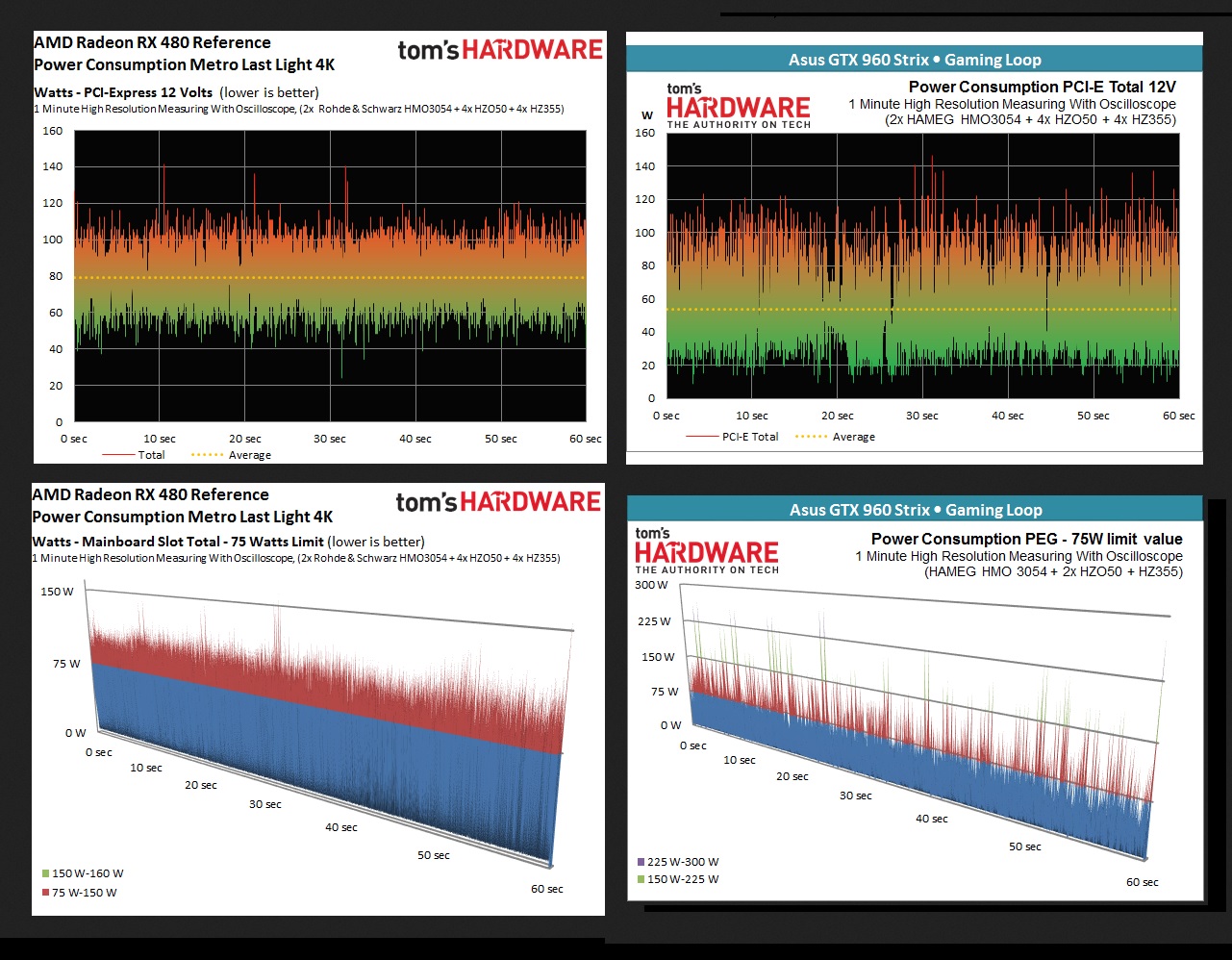Click the '50 sec' label in GTX 960 PEG chart
Screen dimensions: 1232x960
[1025, 846]
